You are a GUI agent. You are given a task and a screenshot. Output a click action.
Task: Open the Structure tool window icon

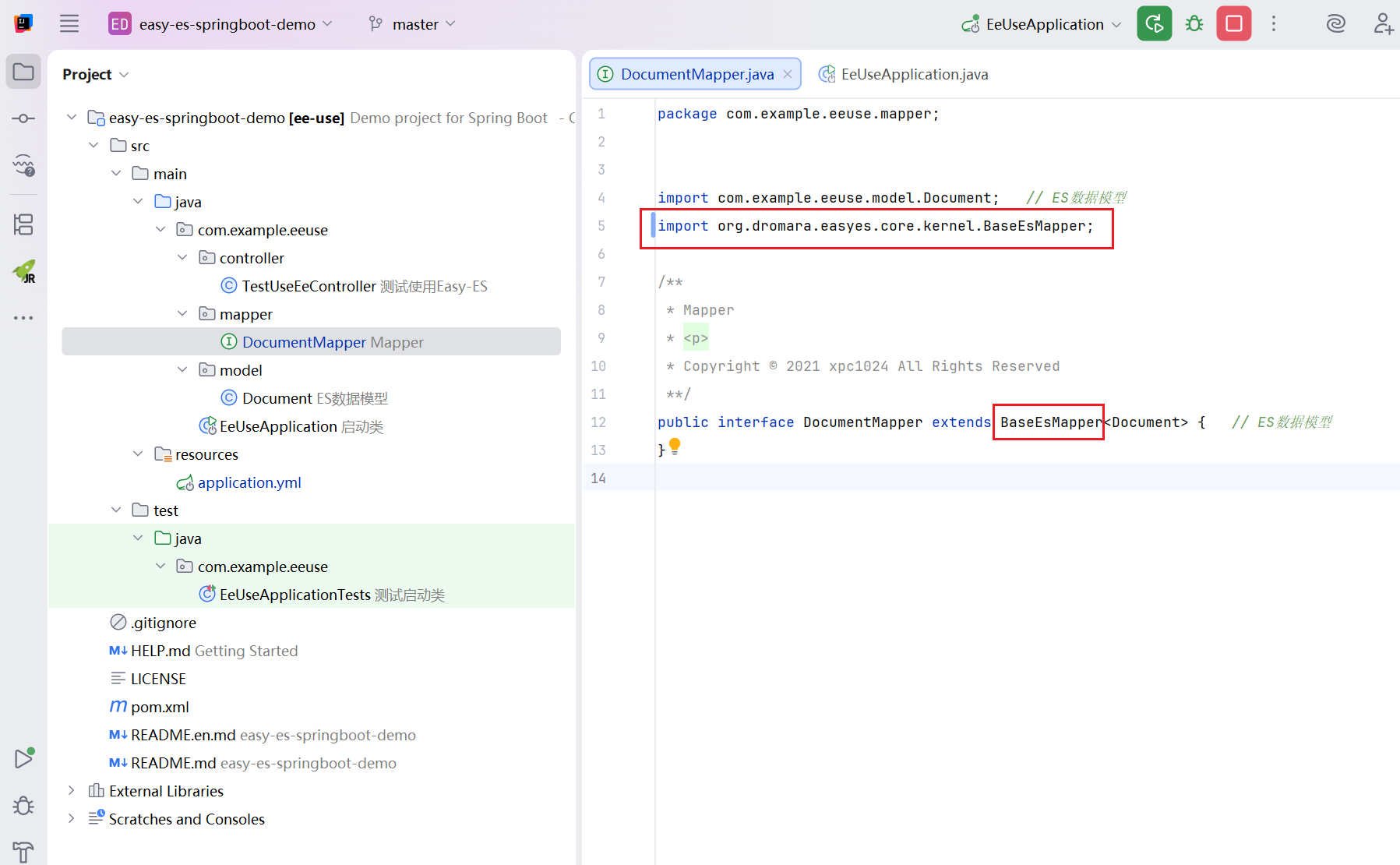point(23,225)
